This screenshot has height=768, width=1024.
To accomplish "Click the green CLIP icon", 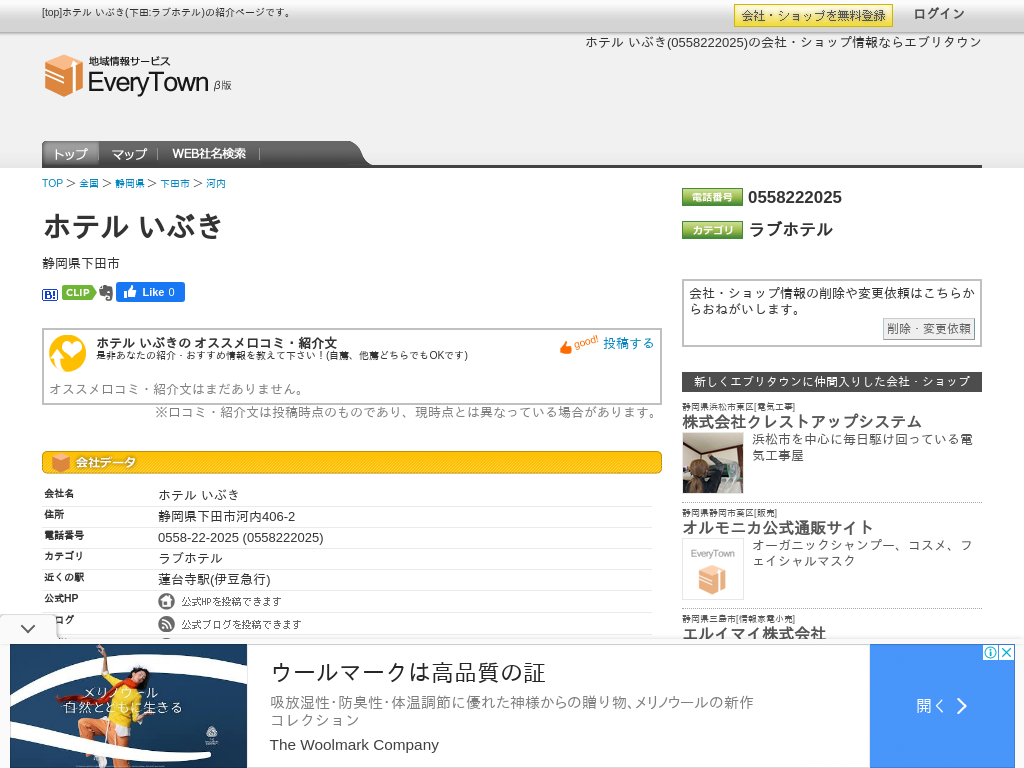I will (x=78, y=293).
